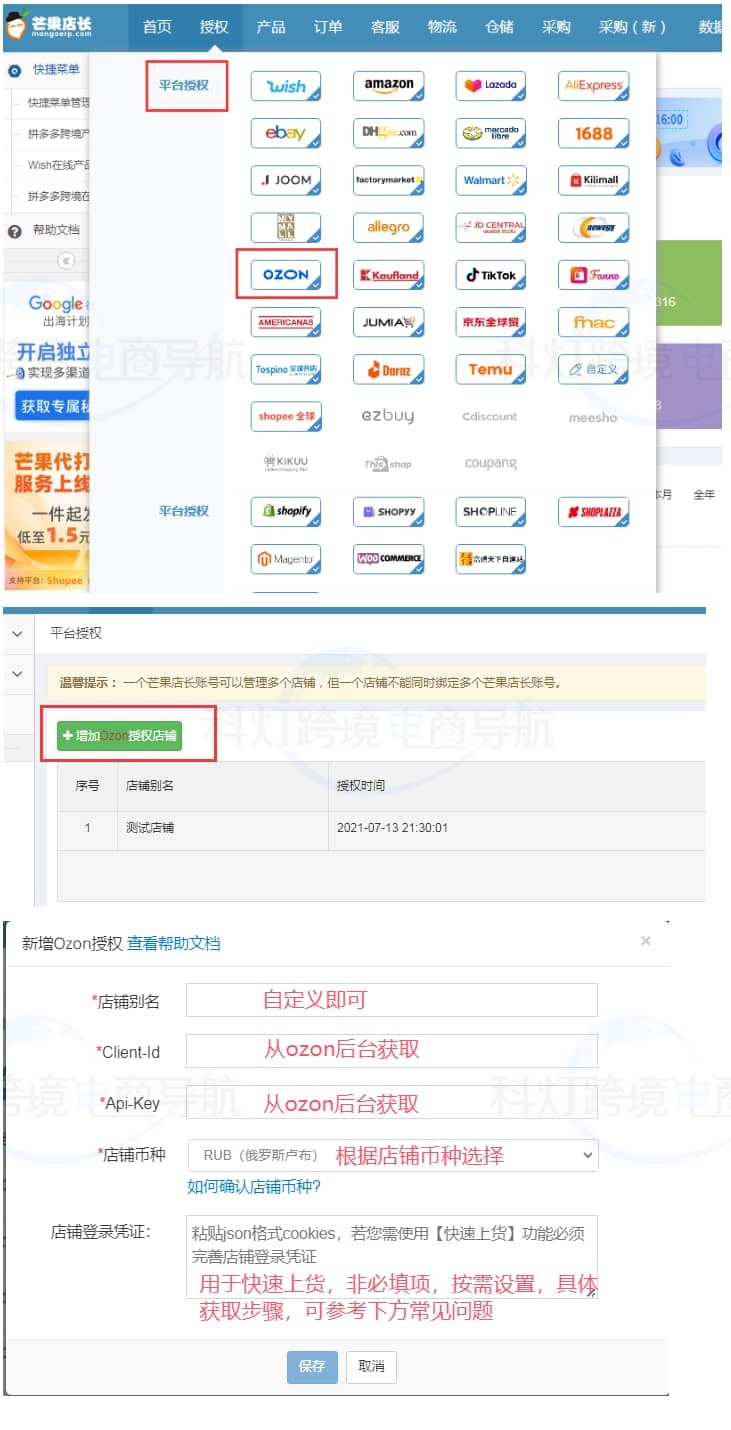Open the 查看帮助文档 link

click(x=174, y=943)
